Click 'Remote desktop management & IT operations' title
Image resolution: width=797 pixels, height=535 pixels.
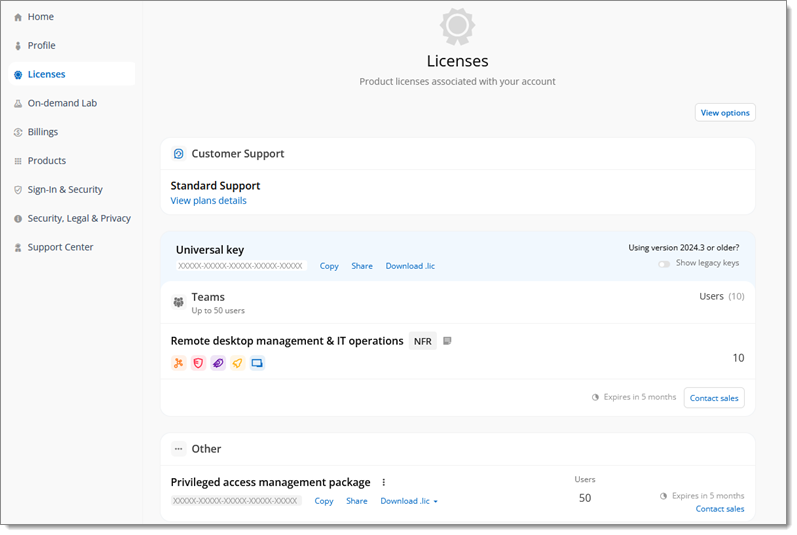pyautogui.click(x=287, y=341)
